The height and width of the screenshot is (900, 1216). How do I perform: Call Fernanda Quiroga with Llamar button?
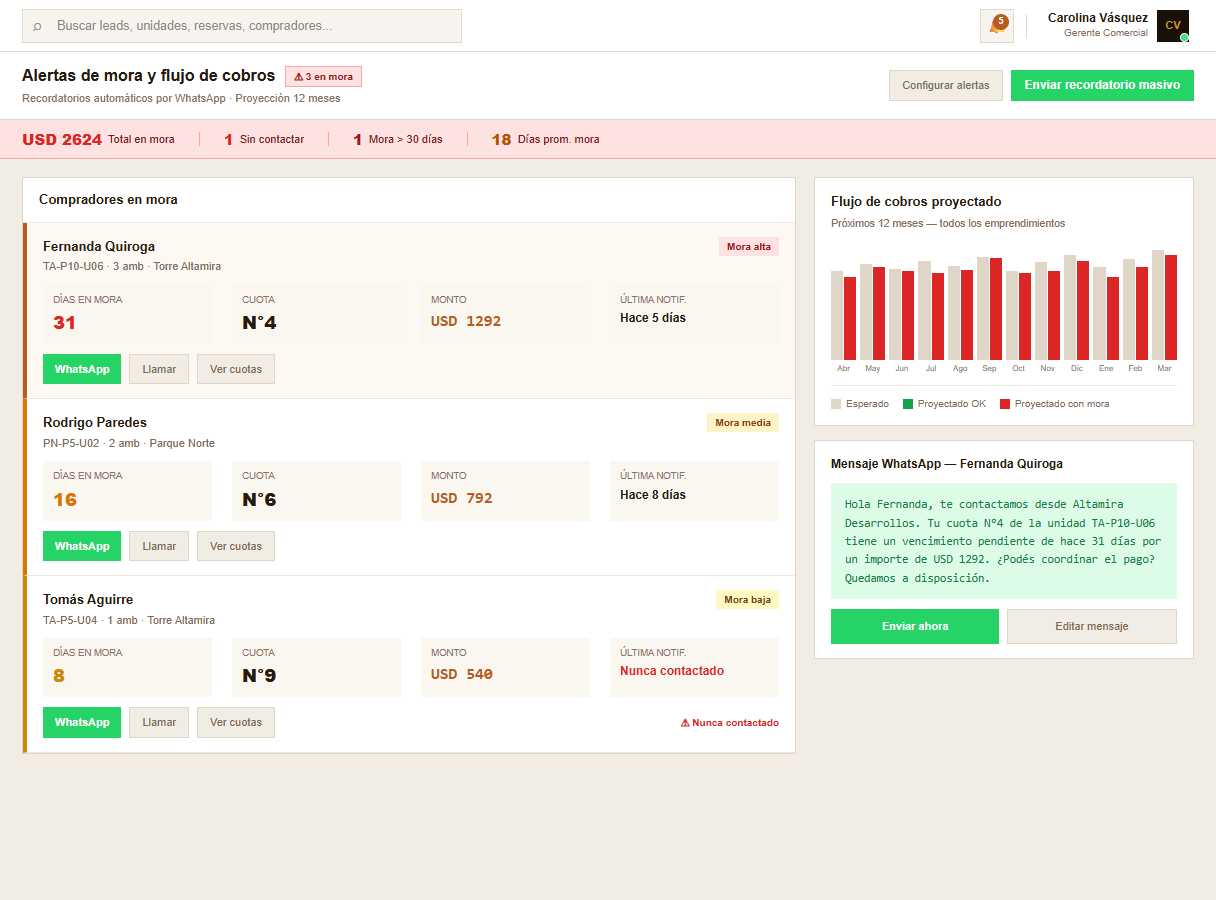tap(159, 369)
